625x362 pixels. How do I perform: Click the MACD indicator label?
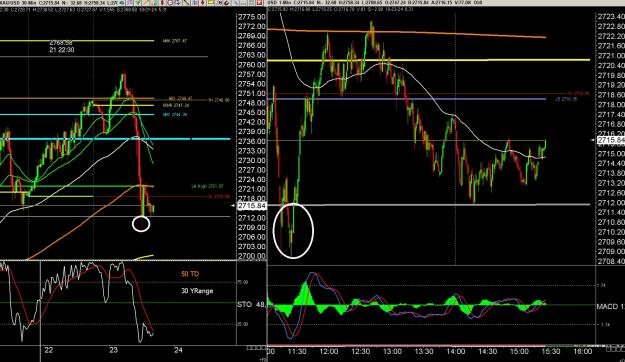coord(611,306)
